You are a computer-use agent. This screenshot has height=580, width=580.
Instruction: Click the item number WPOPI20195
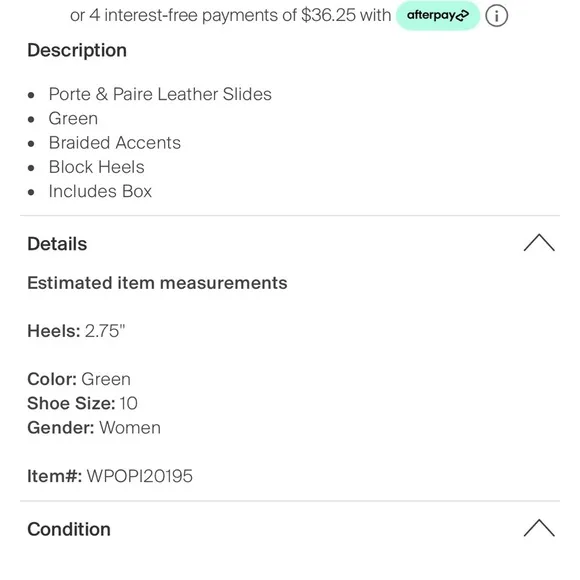coord(139,476)
